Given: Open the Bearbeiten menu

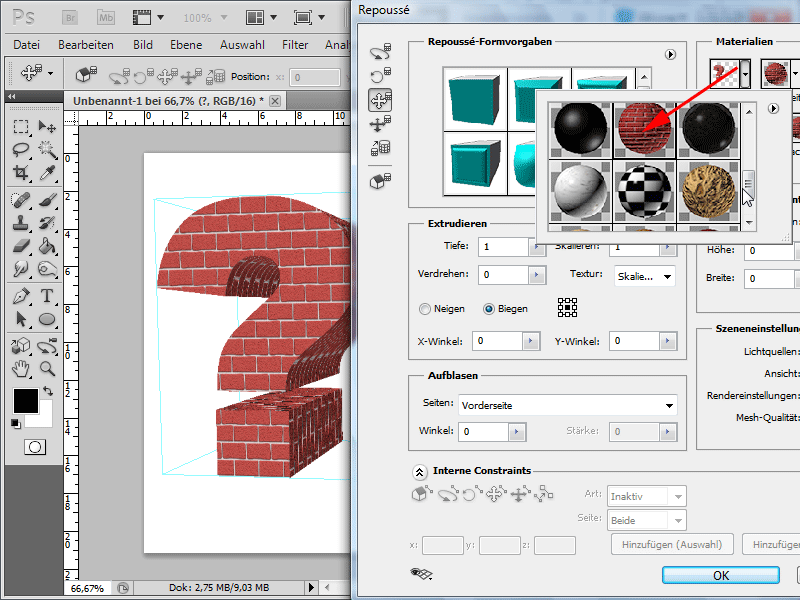Looking at the screenshot, I should click(86, 45).
